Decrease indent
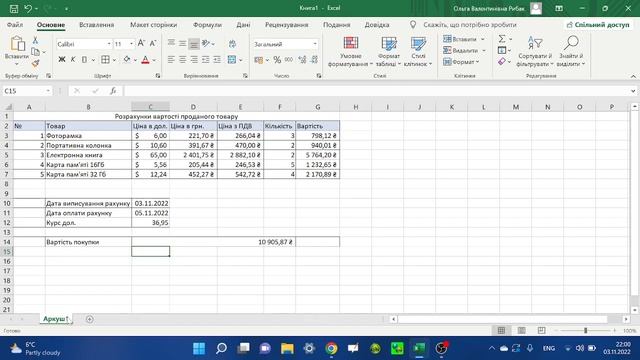Screen dimensions: 640x360 pyautogui.click(x=206, y=60)
